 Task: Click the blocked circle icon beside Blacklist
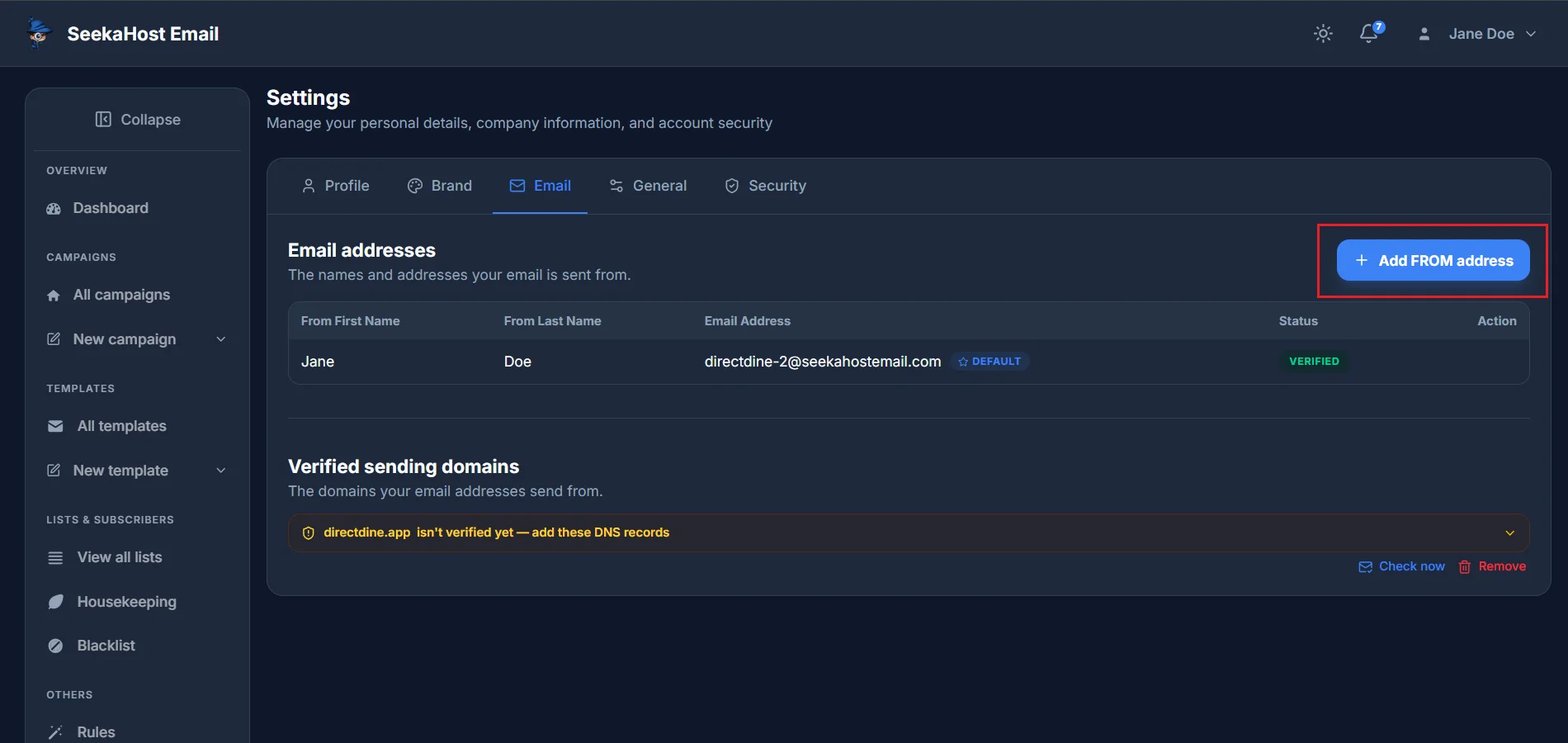55,646
